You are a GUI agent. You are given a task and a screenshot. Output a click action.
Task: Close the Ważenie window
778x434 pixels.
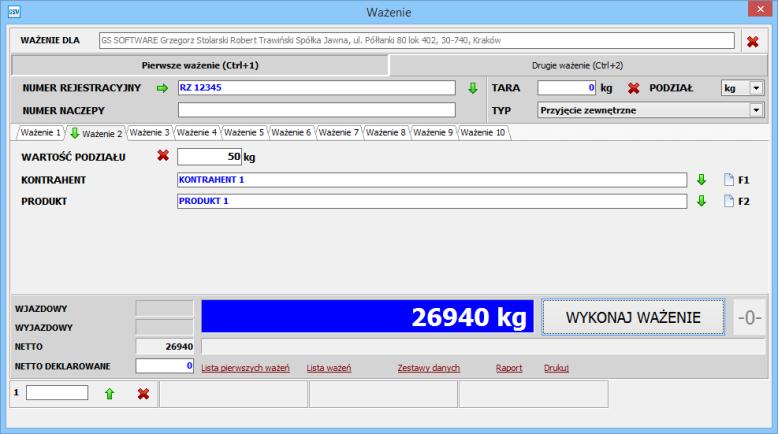[760, 9]
